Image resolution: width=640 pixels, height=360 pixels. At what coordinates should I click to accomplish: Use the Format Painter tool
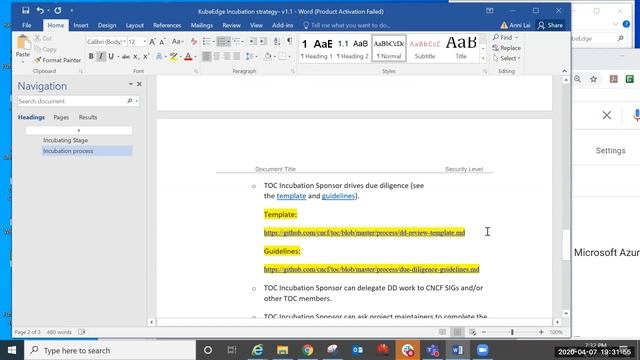click(58, 60)
